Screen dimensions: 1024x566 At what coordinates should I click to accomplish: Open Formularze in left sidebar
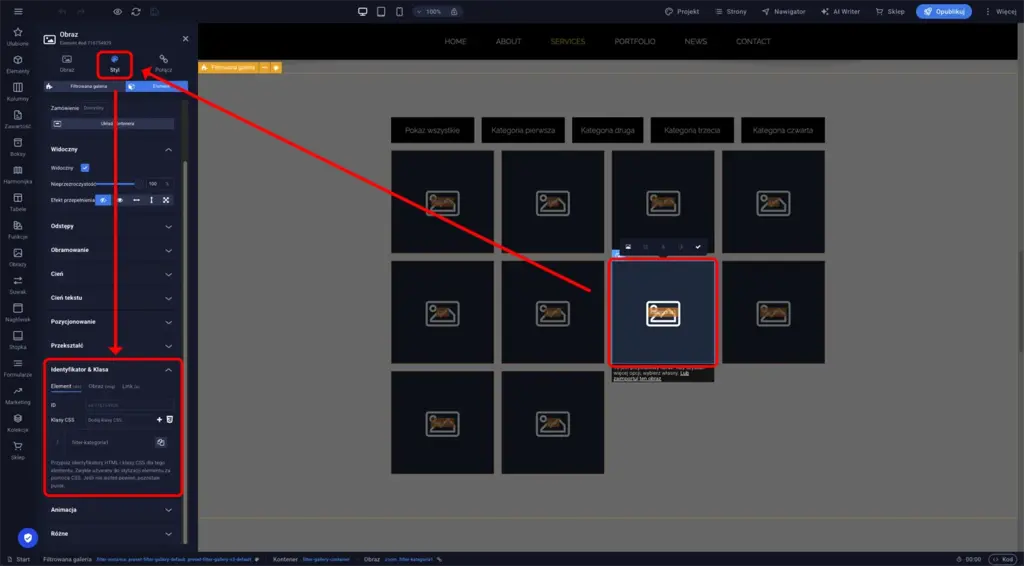(x=18, y=368)
